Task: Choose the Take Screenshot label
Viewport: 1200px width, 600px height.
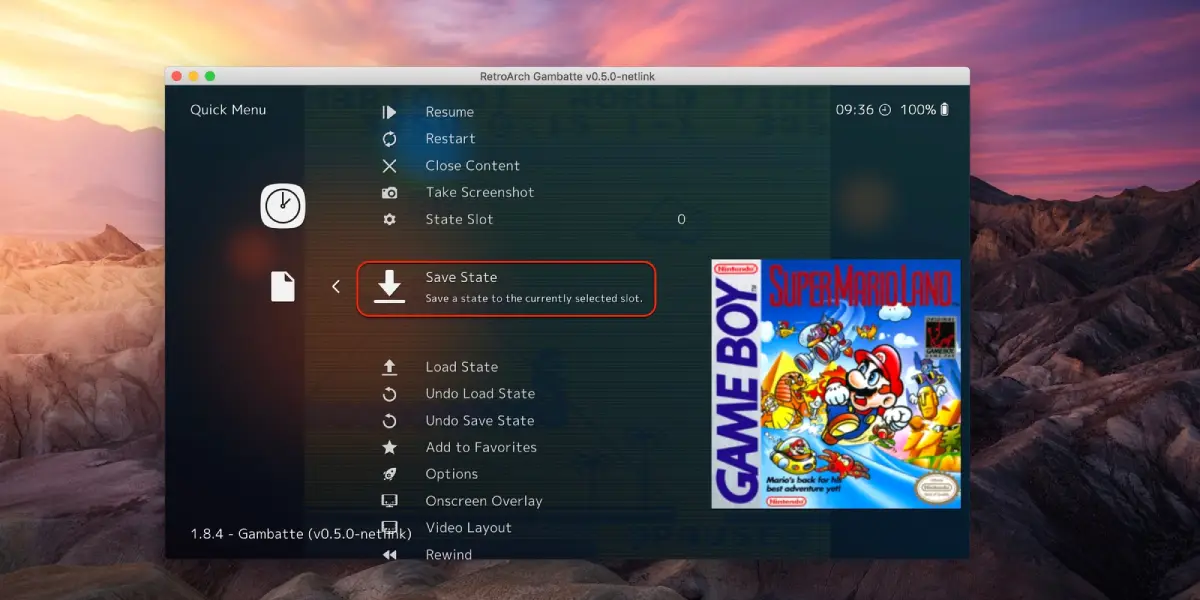Action: [480, 193]
